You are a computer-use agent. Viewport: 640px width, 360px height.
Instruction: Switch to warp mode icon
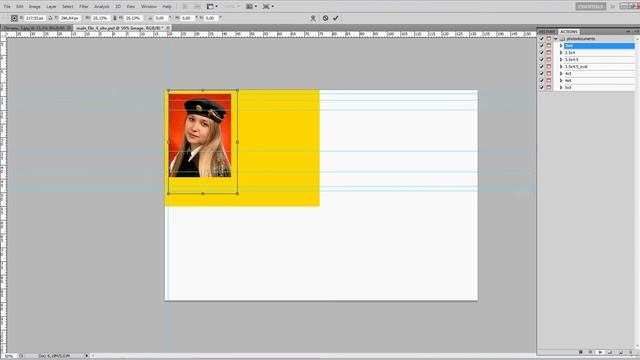[313, 18]
